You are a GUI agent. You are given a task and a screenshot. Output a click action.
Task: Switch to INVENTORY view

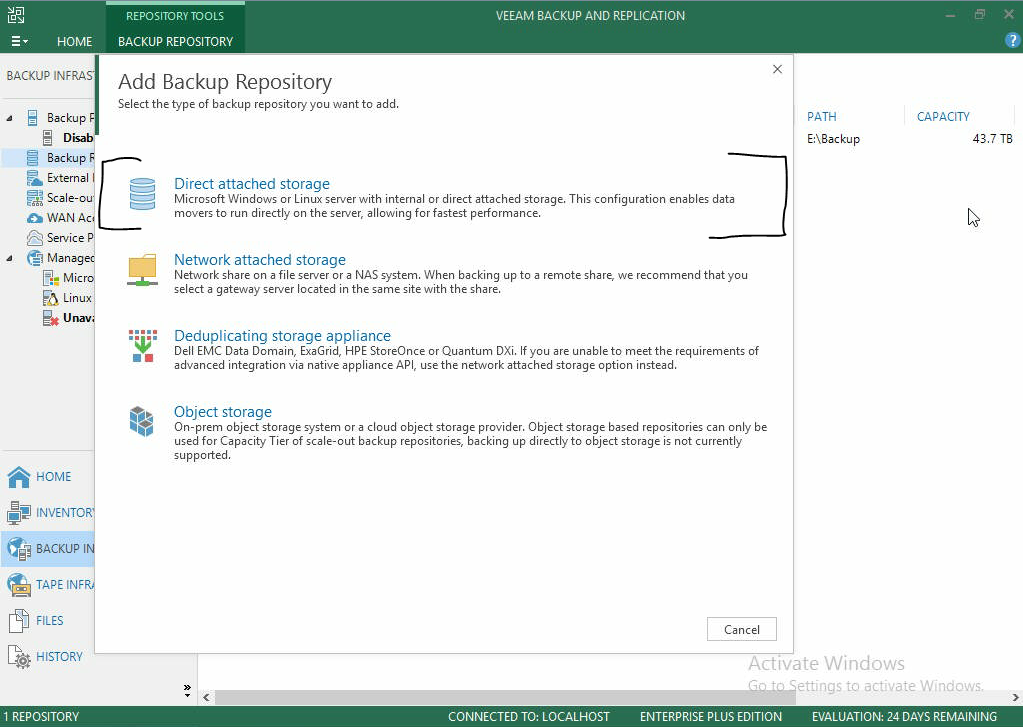(x=49, y=512)
